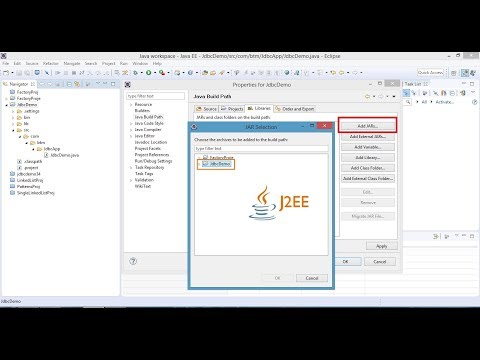The width and height of the screenshot is (480, 360).
Task: Click the green Run toolbar icon
Action: pos(149,73)
